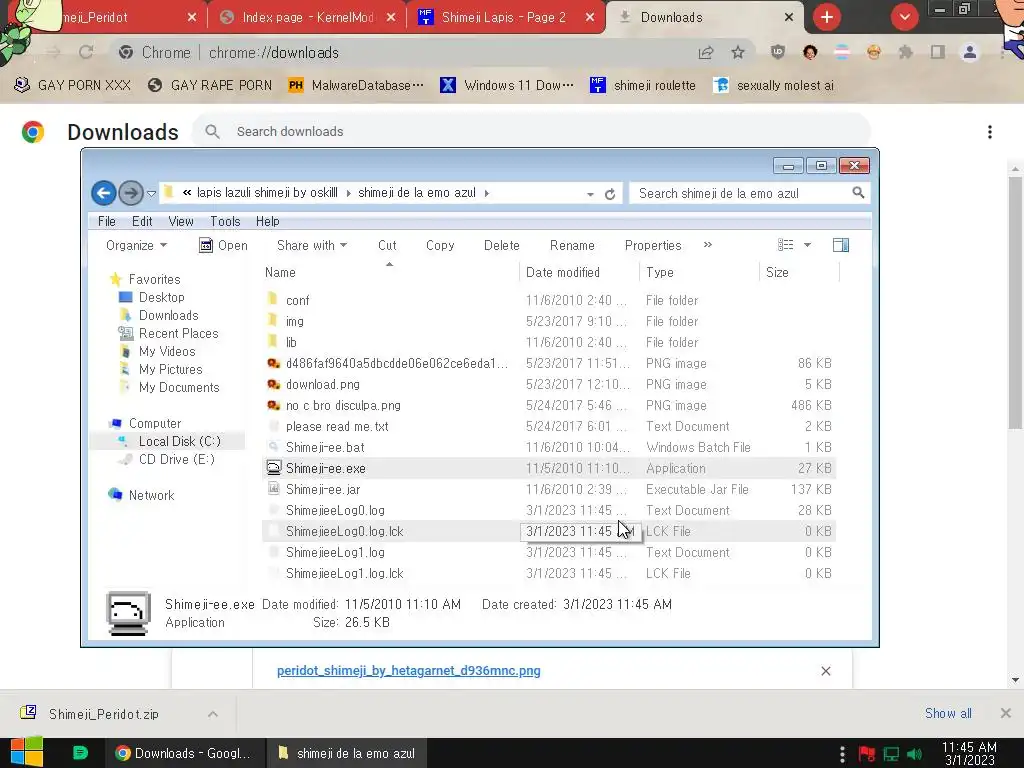Open the File menu in Explorer
Viewport: 1024px width, 768px height.
tap(106, 221)
